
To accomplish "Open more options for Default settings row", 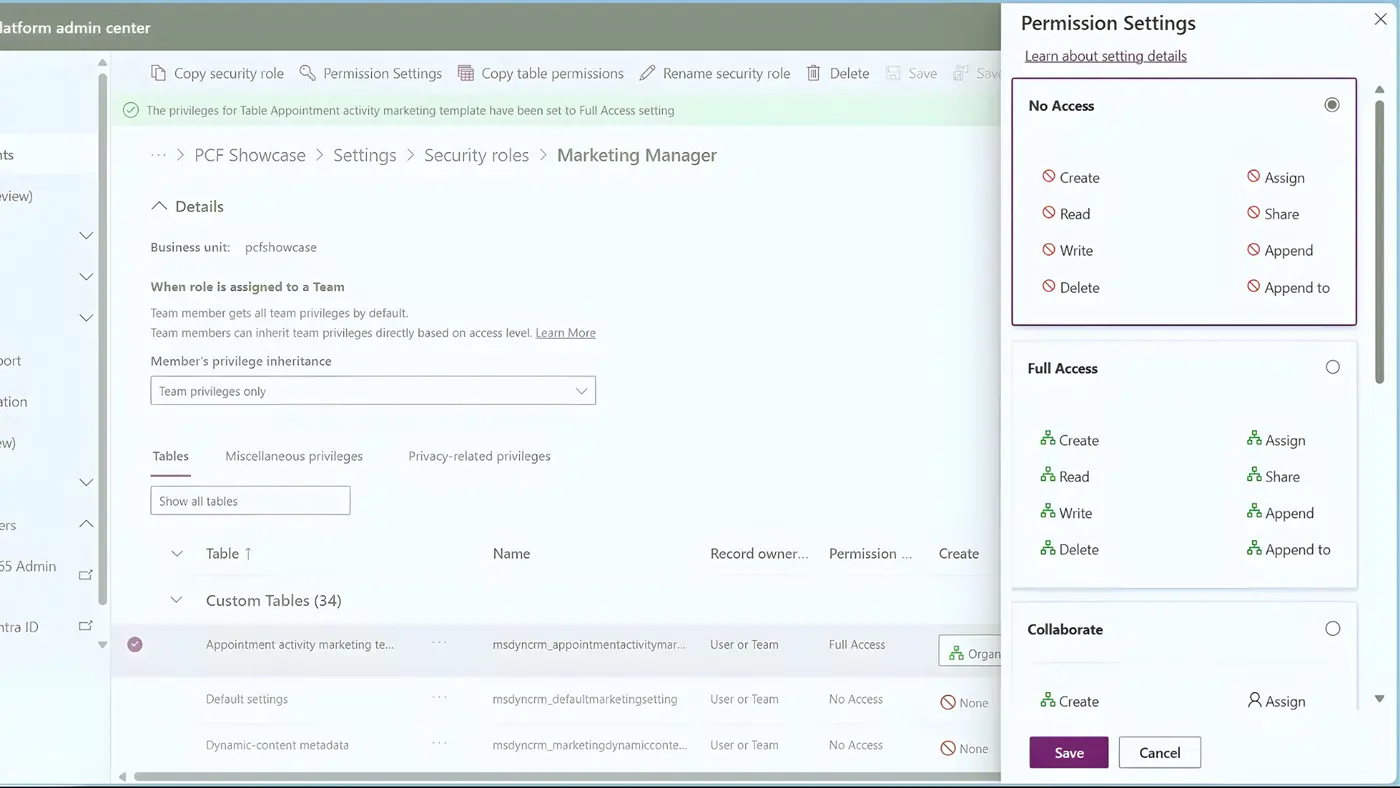I will tap(439, 698).
